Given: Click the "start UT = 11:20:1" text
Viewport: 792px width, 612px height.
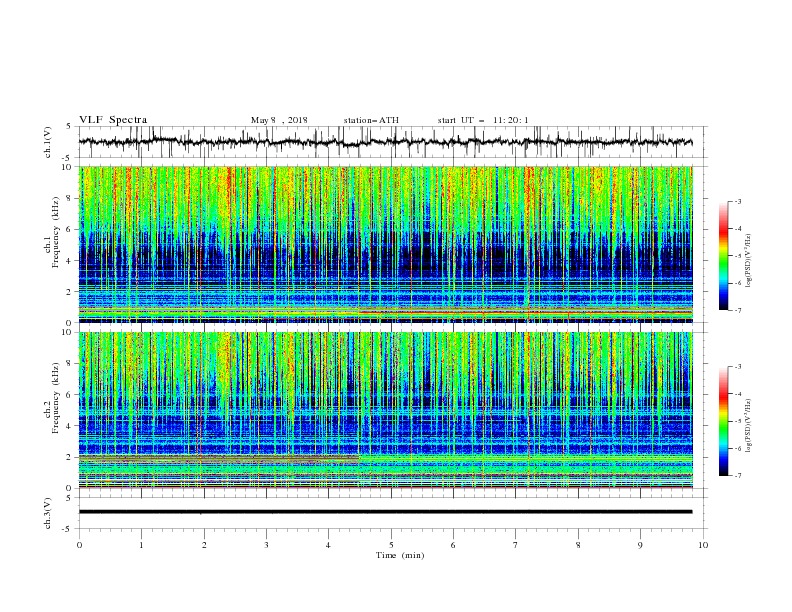Looking at the screenshot, I should pos(483,120).
